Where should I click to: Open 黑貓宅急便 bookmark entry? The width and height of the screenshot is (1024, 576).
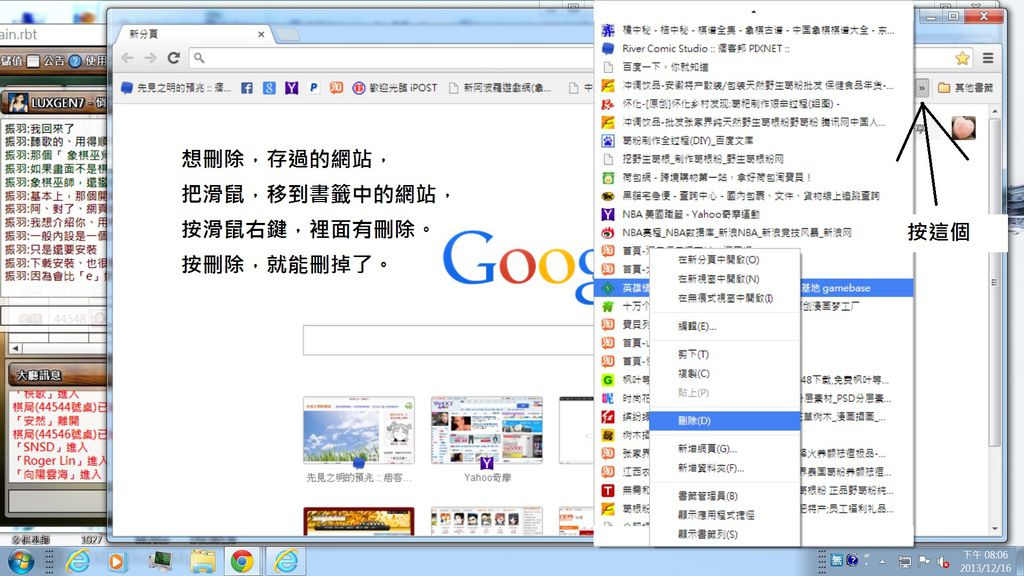[x=754, y=196]
